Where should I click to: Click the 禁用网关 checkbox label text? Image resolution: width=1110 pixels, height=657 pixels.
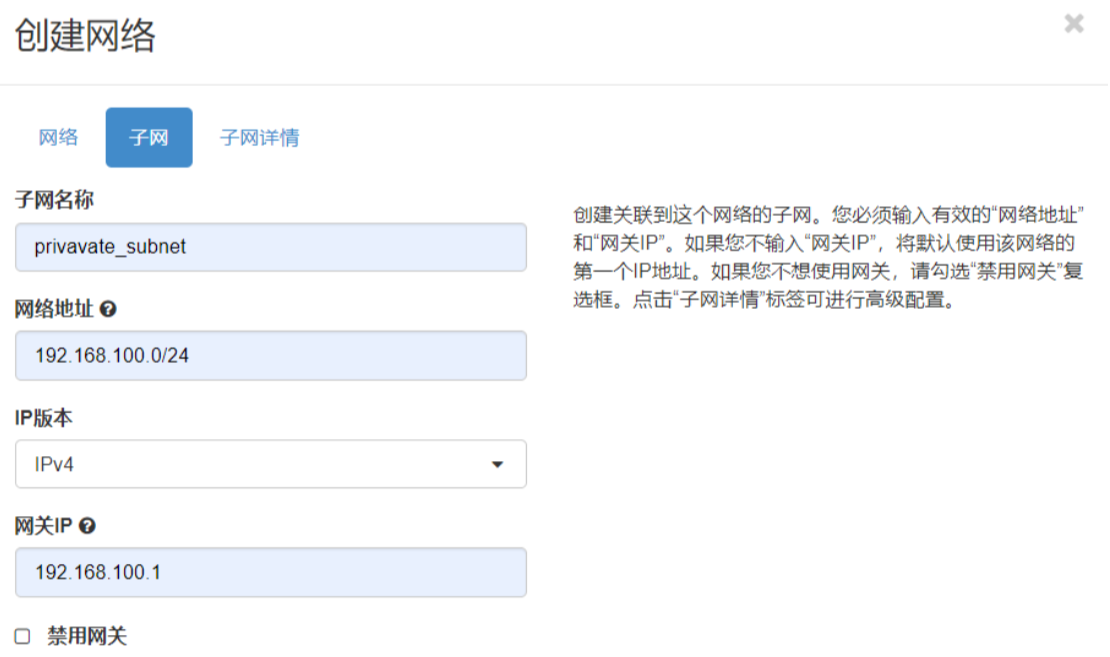coord(87,636)
